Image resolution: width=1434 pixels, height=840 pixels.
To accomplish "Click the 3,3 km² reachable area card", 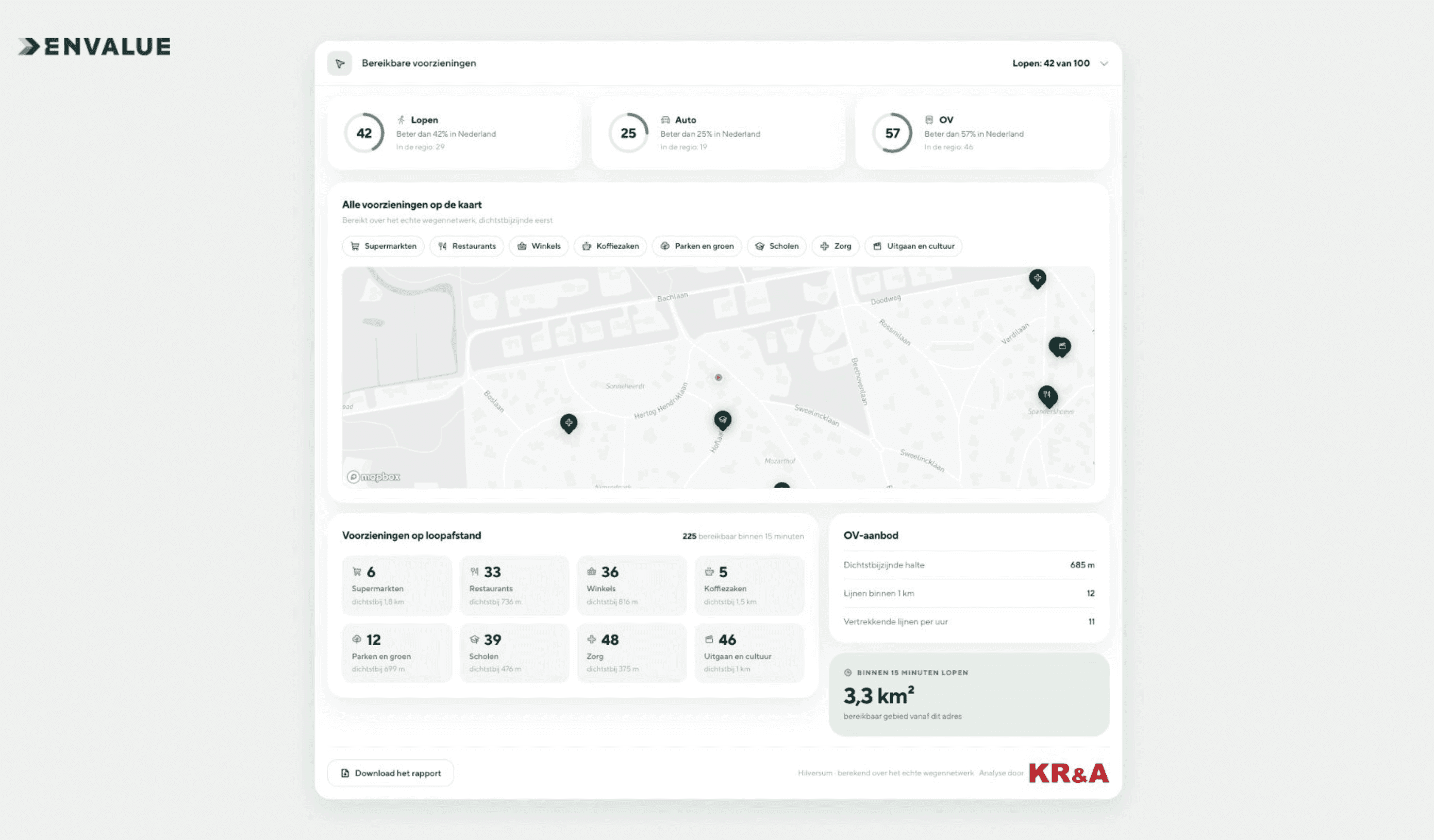I will (969, 694).
